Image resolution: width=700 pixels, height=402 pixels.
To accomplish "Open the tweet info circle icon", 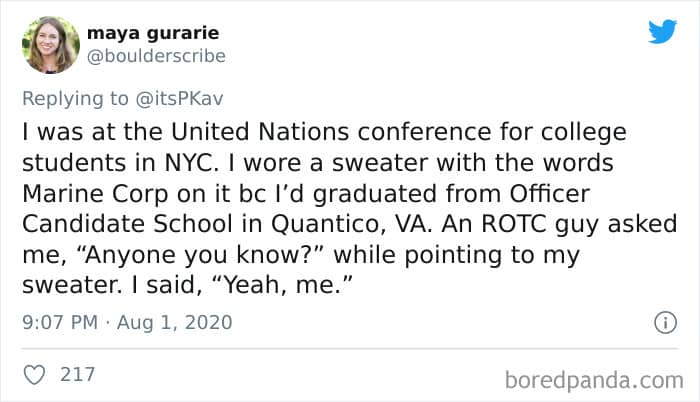I will [x=660, y=323].
